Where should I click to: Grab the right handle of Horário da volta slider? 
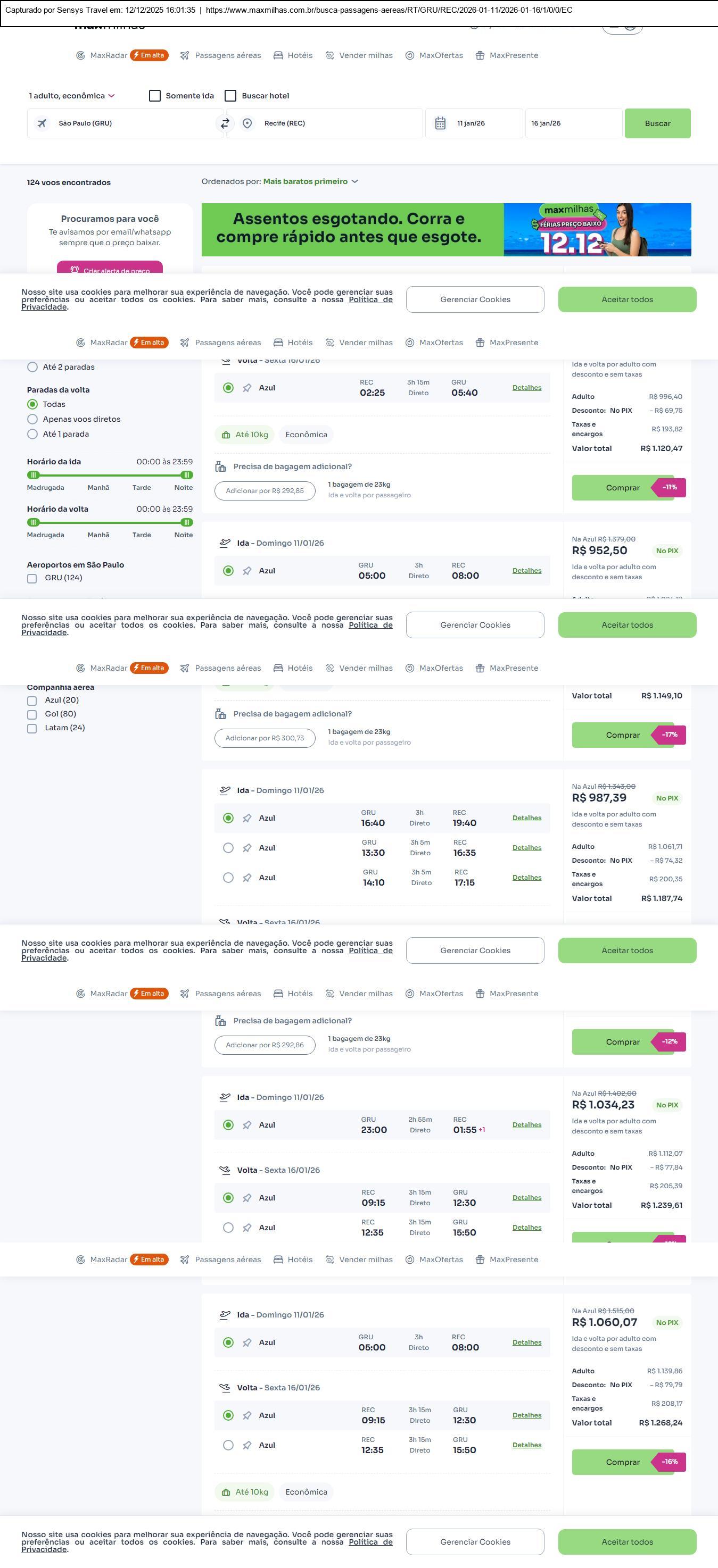pyautogui.click(x=187, y=522)
